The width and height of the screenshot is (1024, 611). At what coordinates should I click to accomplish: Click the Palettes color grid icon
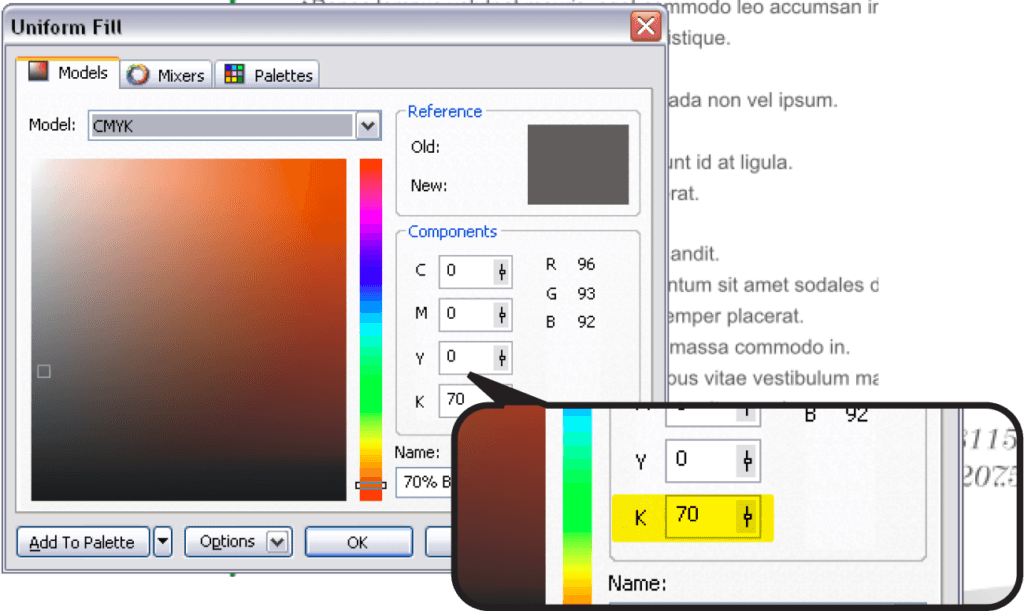tap(234, 75)
